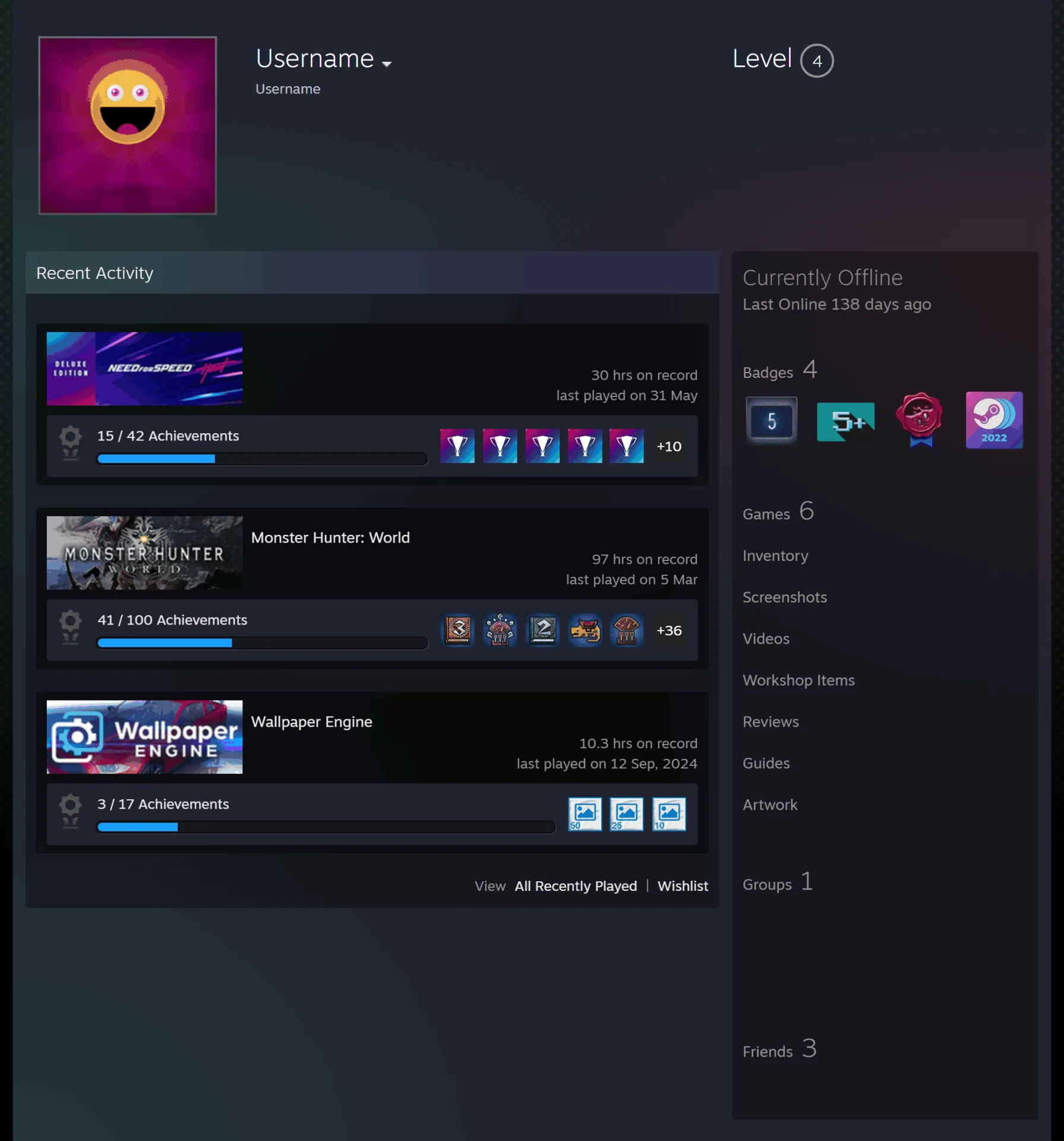Open Friends 3 link

pyautogui.click(x=779, y=1049)
